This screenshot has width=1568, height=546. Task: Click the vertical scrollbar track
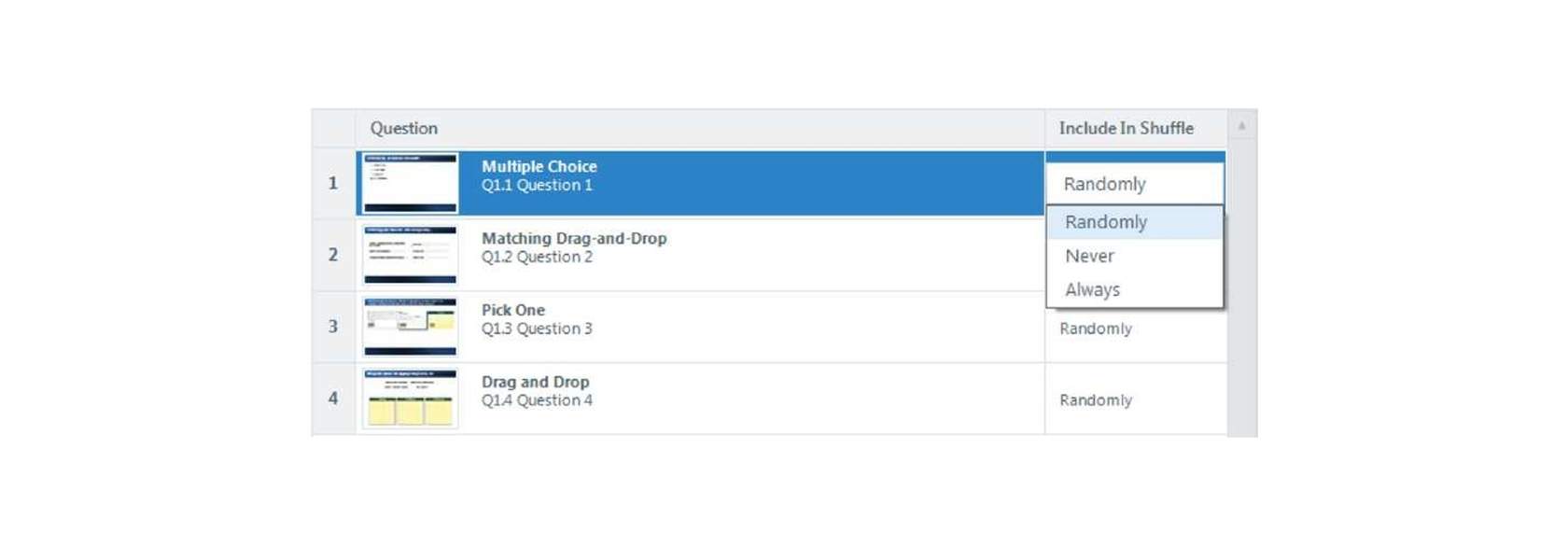pos(1241,287)
